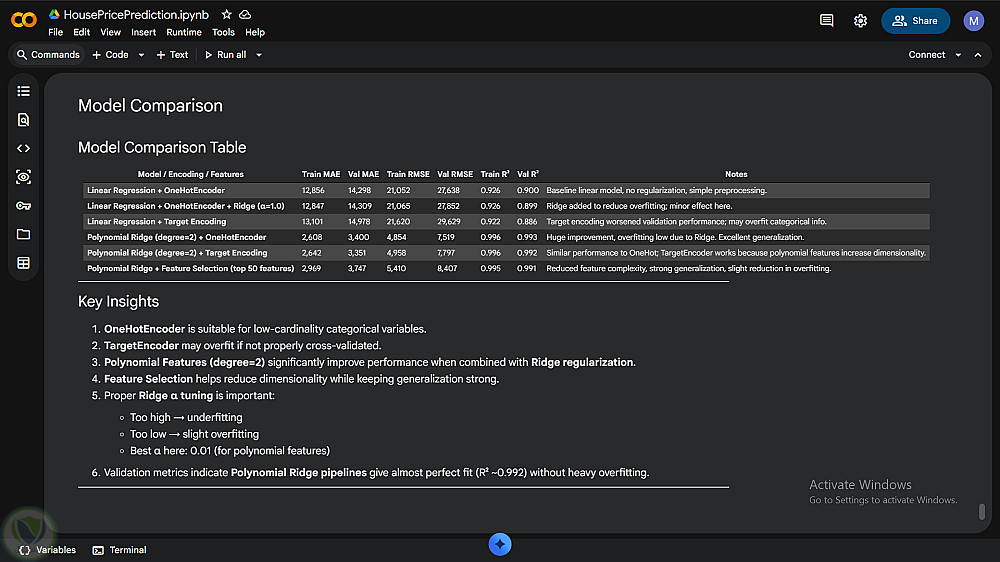Click the notebook vertical scrollbar

[x=982, y=511]
